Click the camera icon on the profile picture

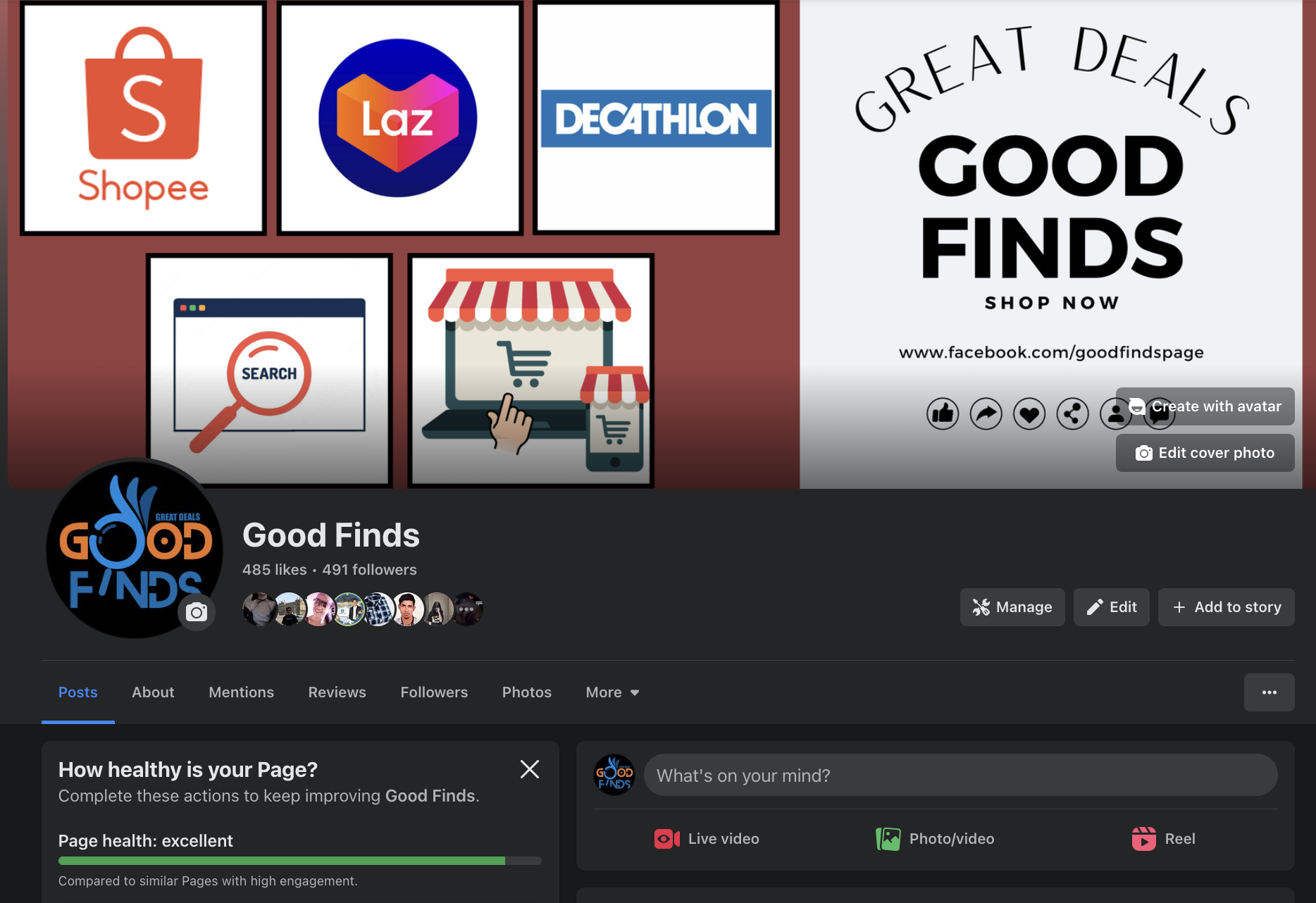pyautogui.click(x=197, y=612)
